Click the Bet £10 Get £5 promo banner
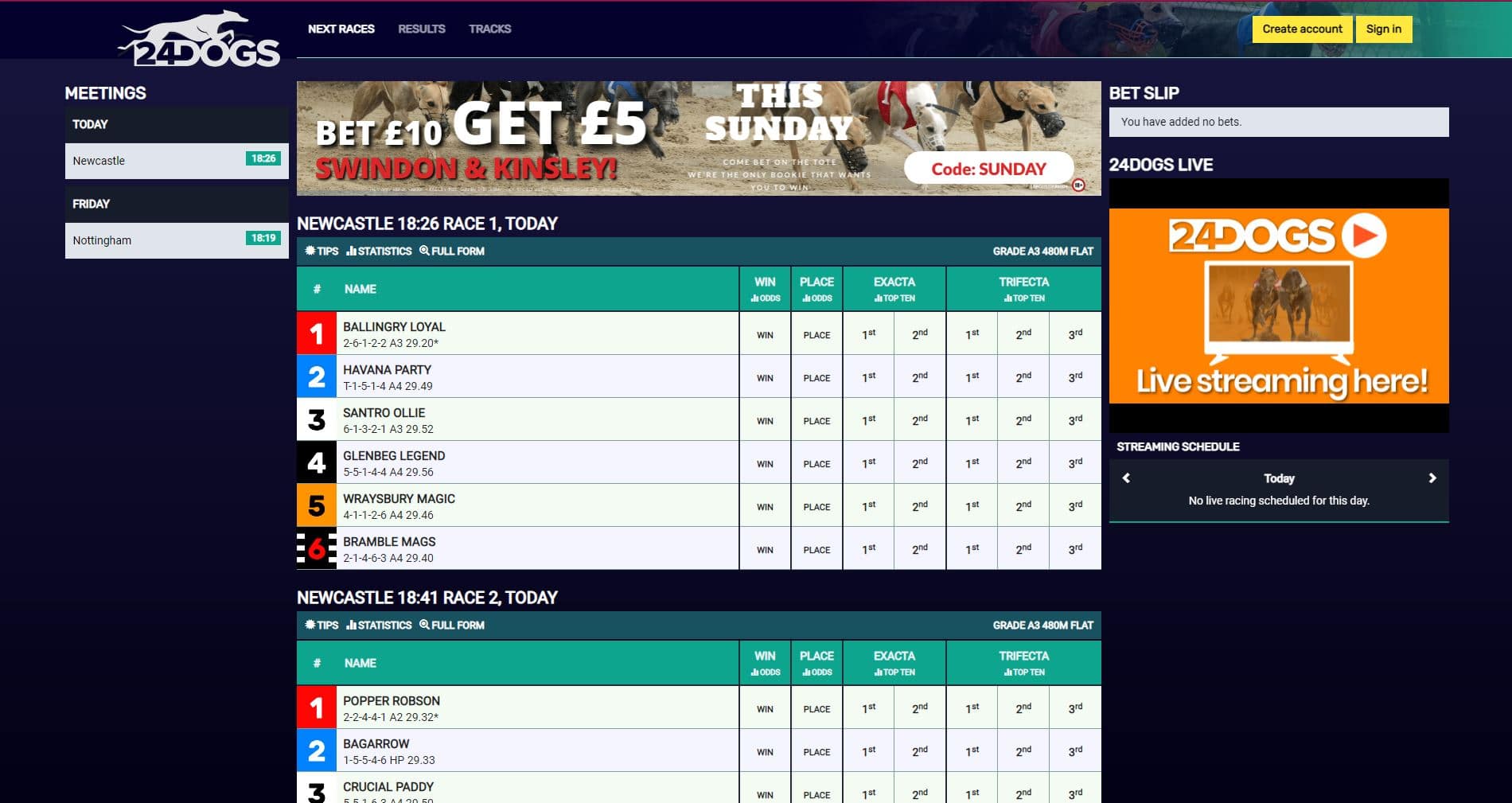Viewport: 1512px width, 803px height. [699, 138]
